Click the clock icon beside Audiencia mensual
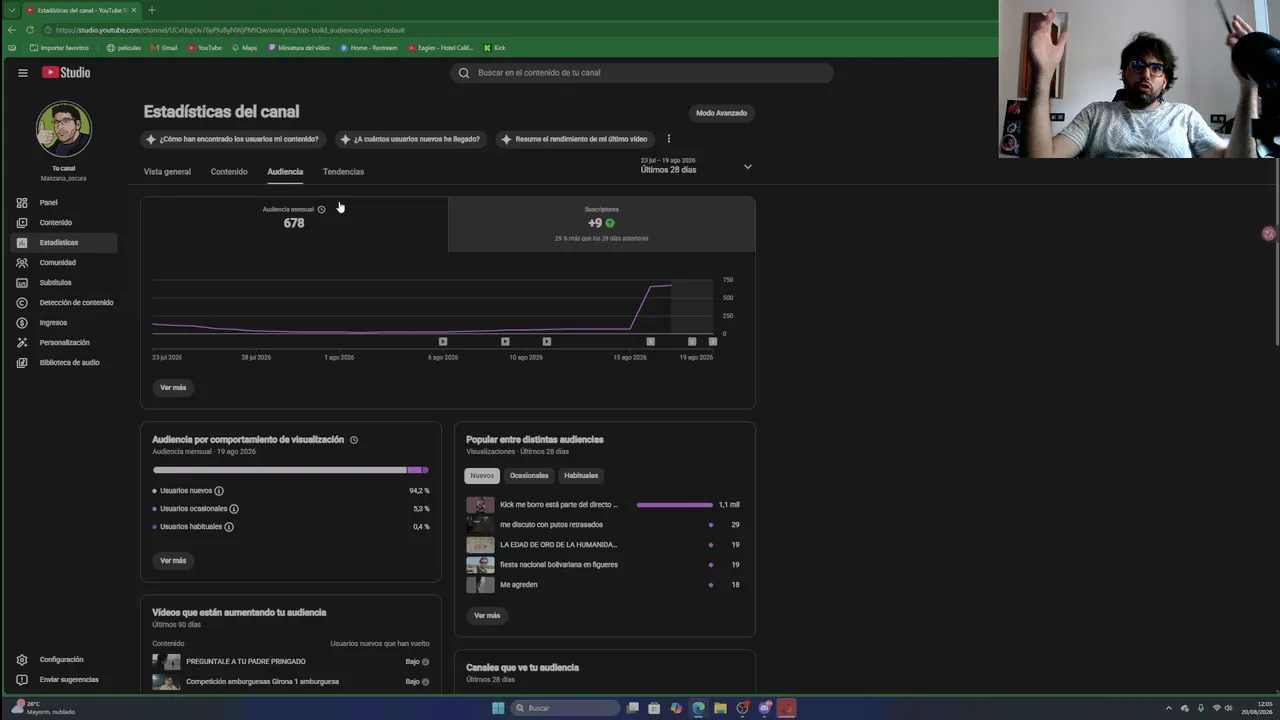 pos(321,209)
